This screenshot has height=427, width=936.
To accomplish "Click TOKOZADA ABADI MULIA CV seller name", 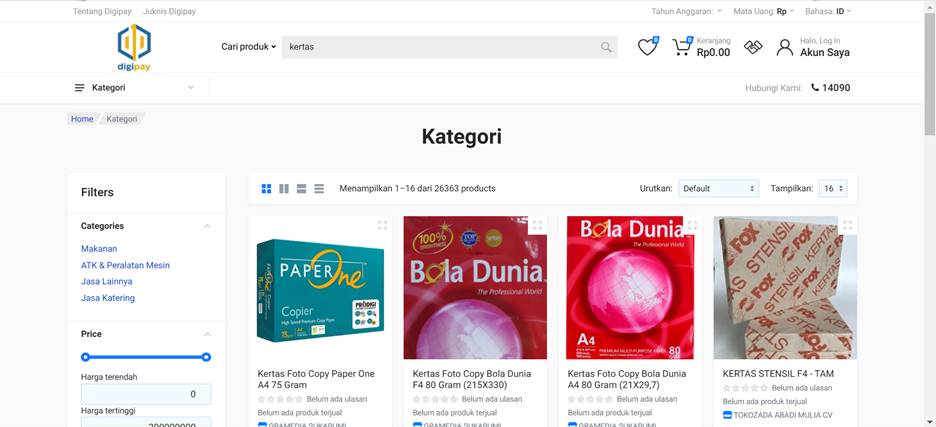I will click(x=783, y=415).
